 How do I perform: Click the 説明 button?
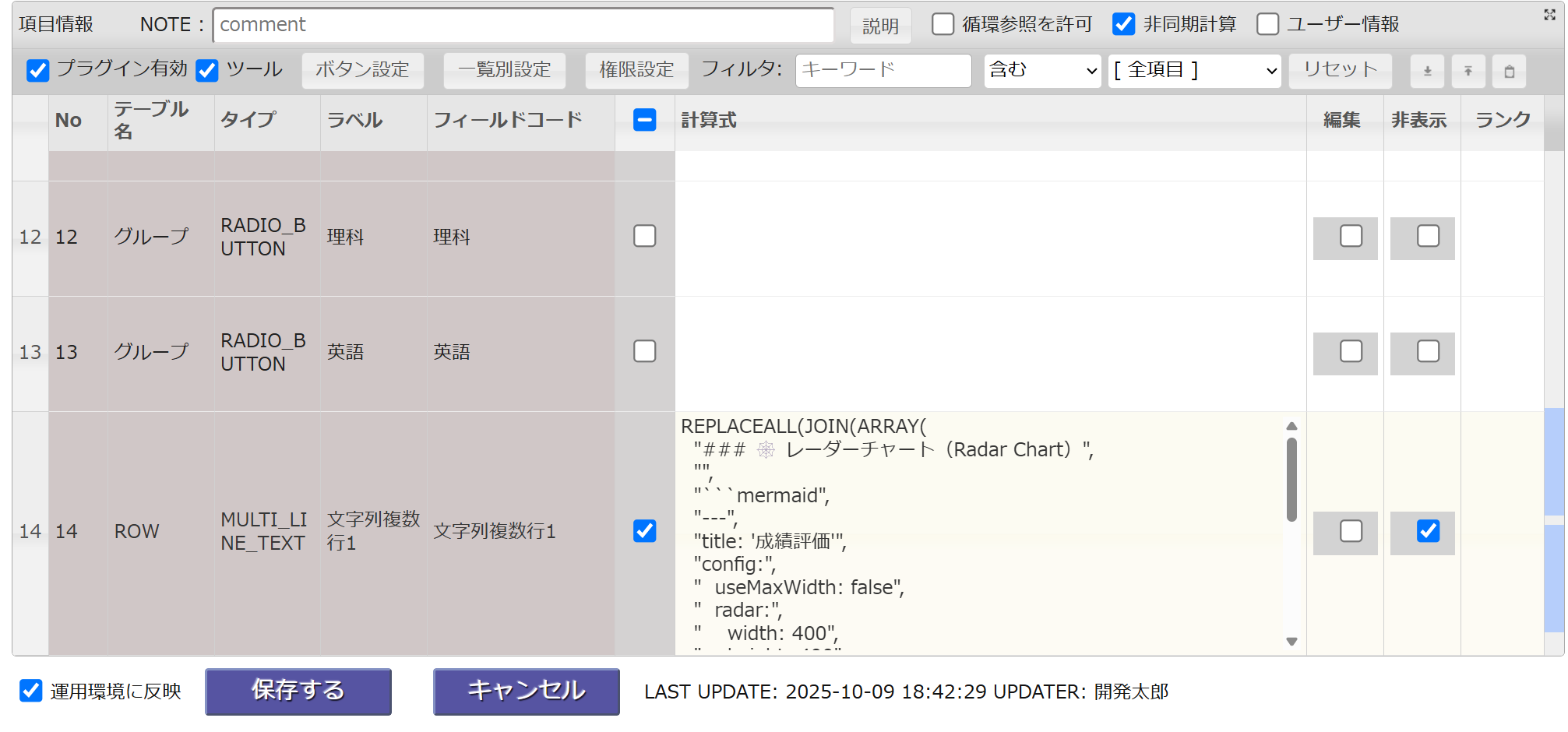point(880,26)
